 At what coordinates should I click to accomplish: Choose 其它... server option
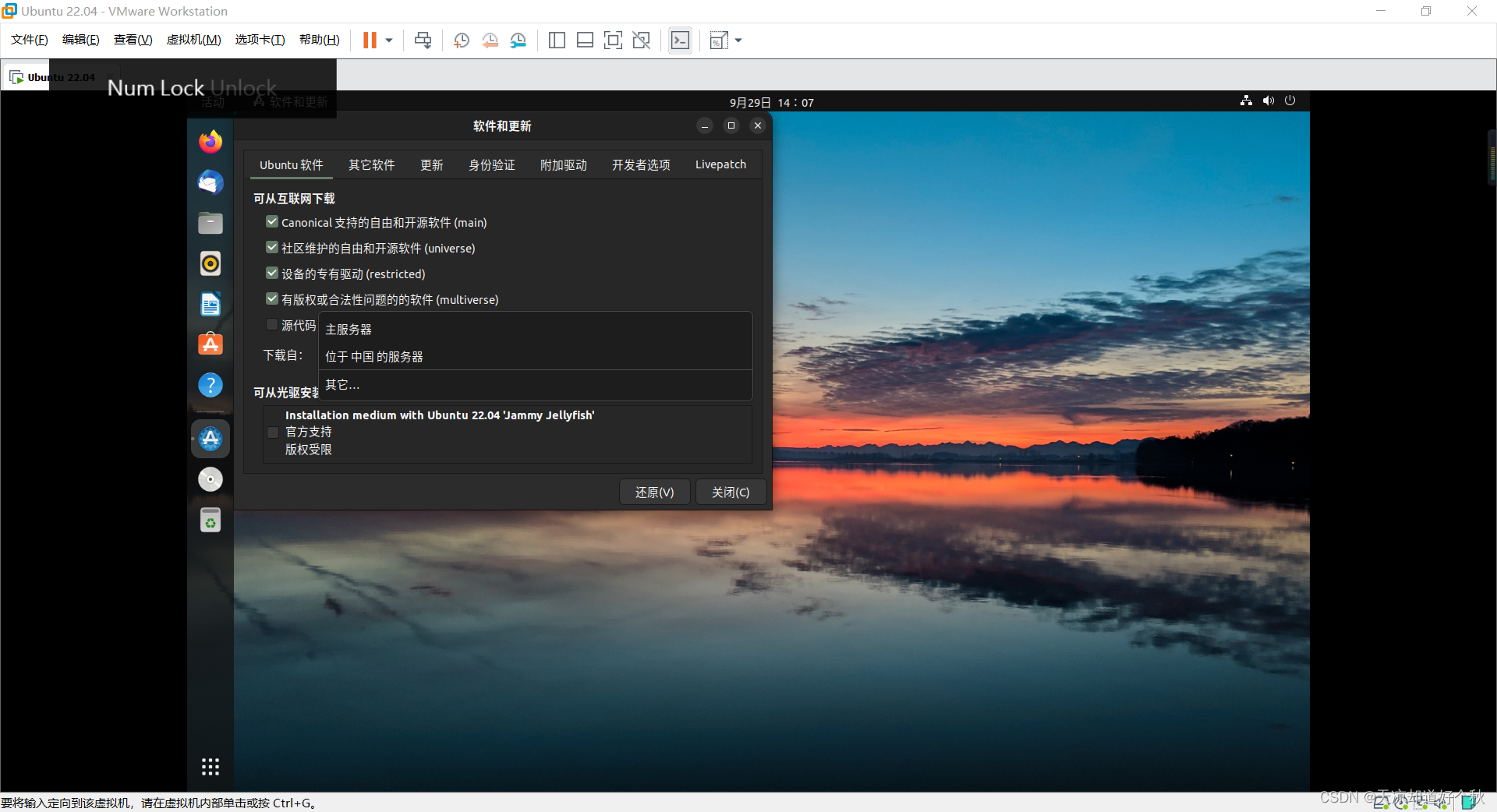(535, 385)
